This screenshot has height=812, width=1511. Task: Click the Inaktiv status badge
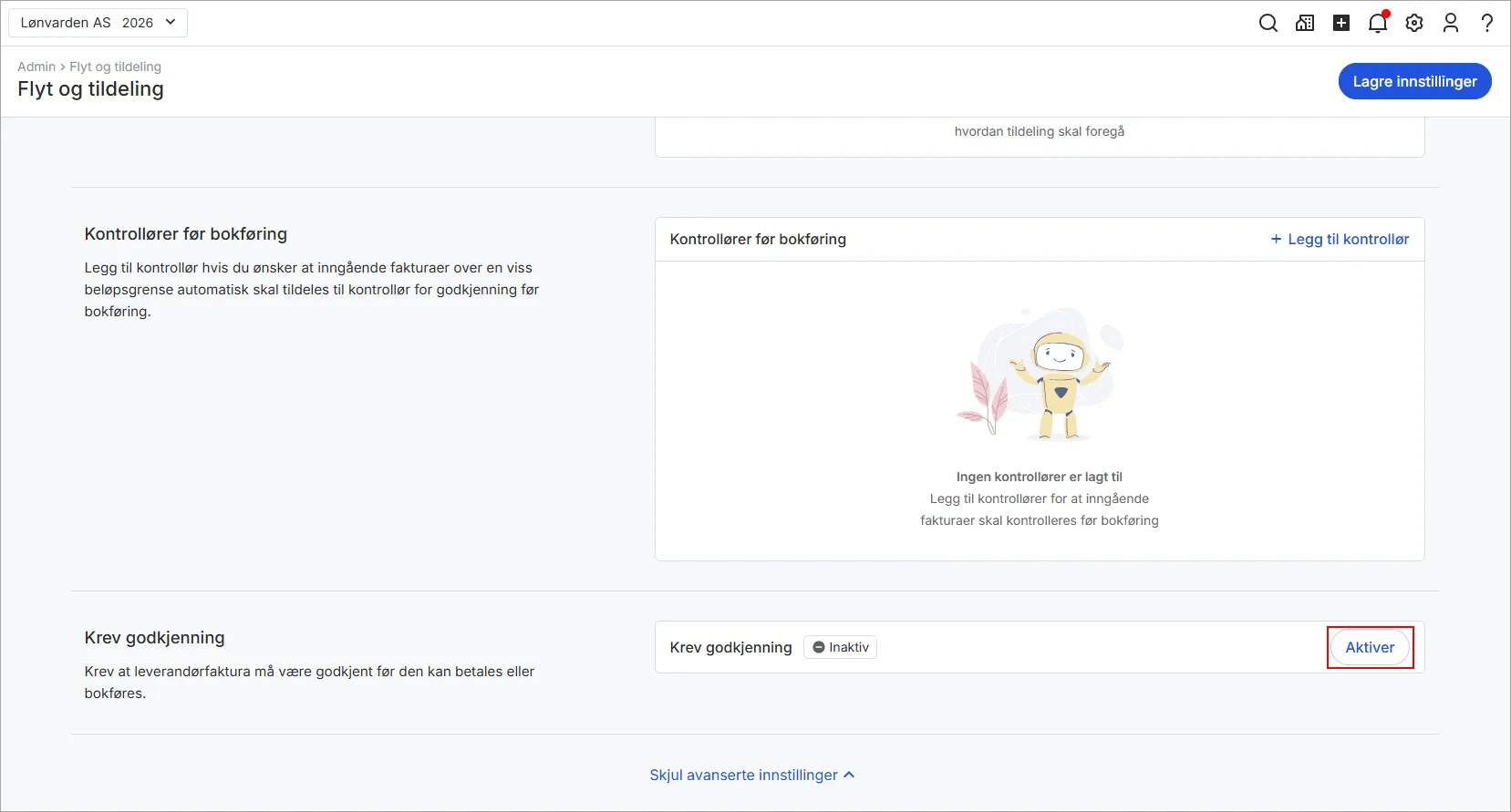pyautogui.click(x=840, y=647)
